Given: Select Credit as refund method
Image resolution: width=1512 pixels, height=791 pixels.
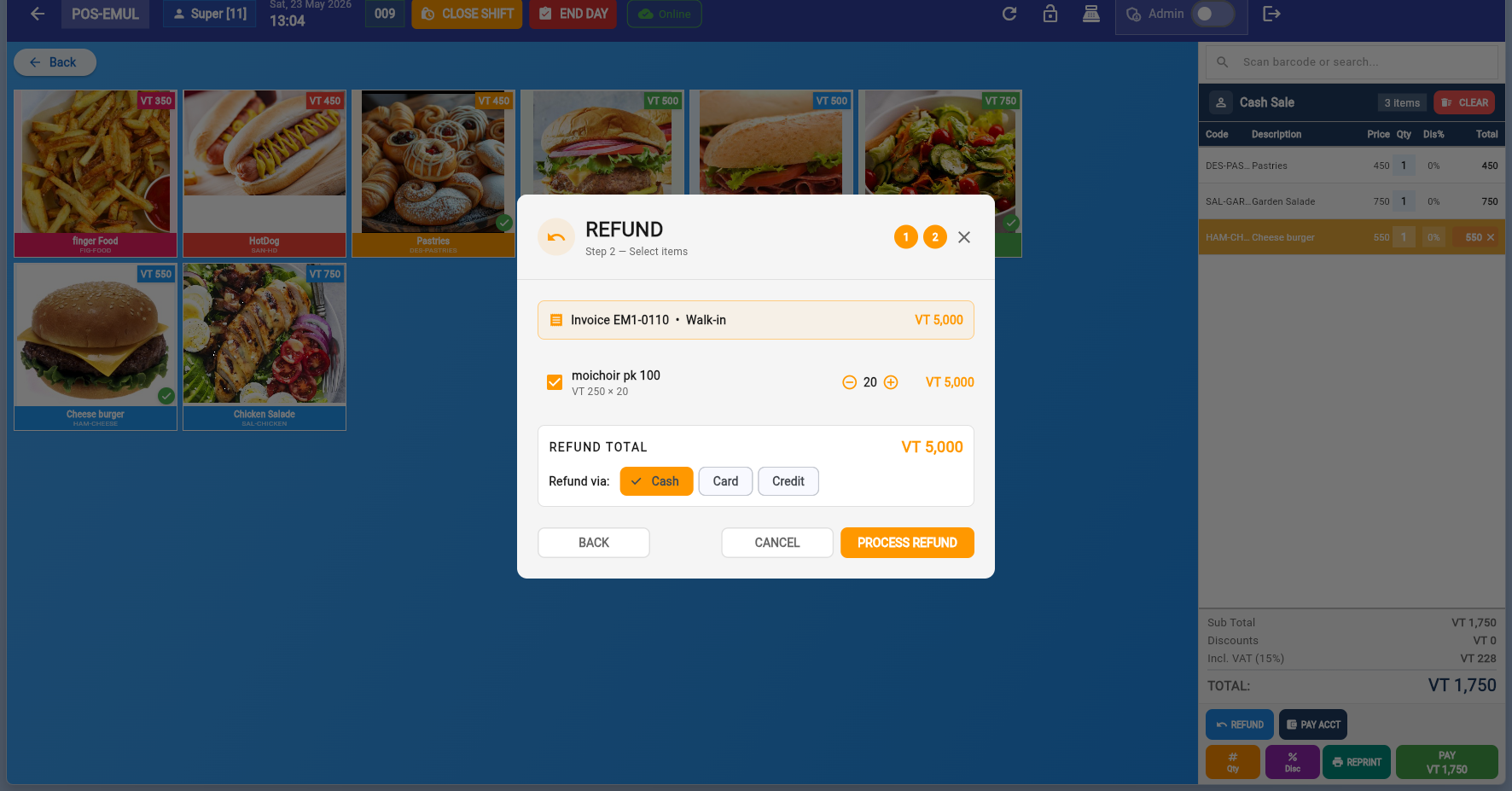Looking at the screenshot, I should [x=788, y=481].
